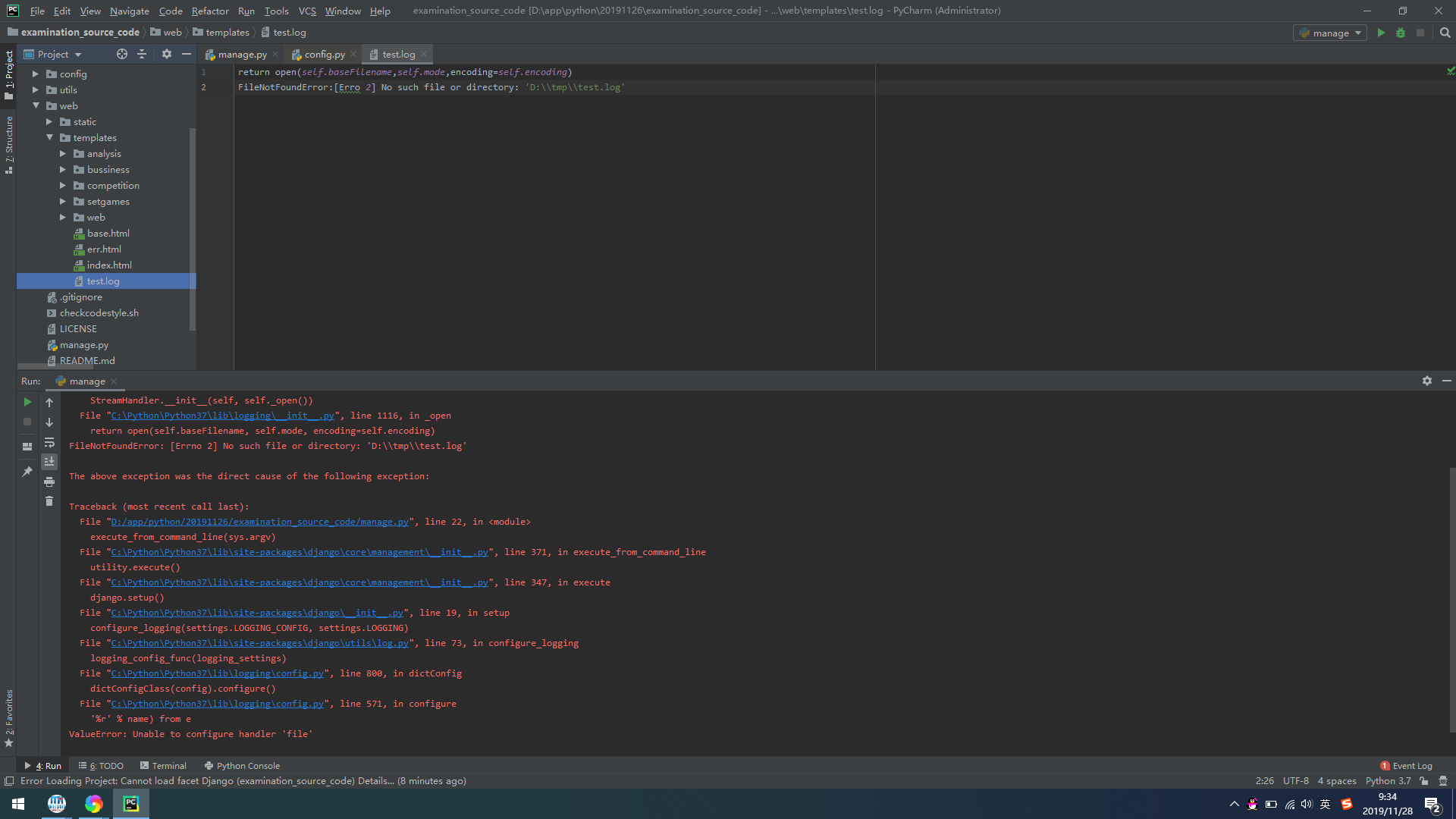Open the Refactor menu
The image size is (1456, 819).
coord(210,11)
